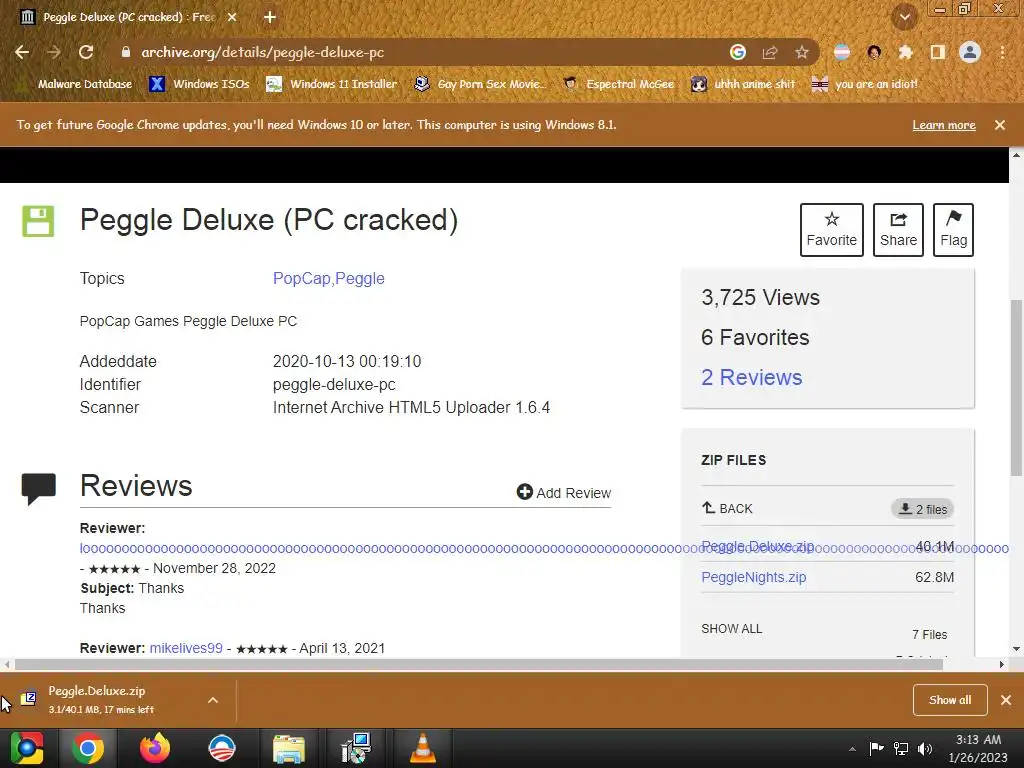1024x768 pixels.
Task: Open the Chrome three-dot menu
Action: pos(1002,52)
